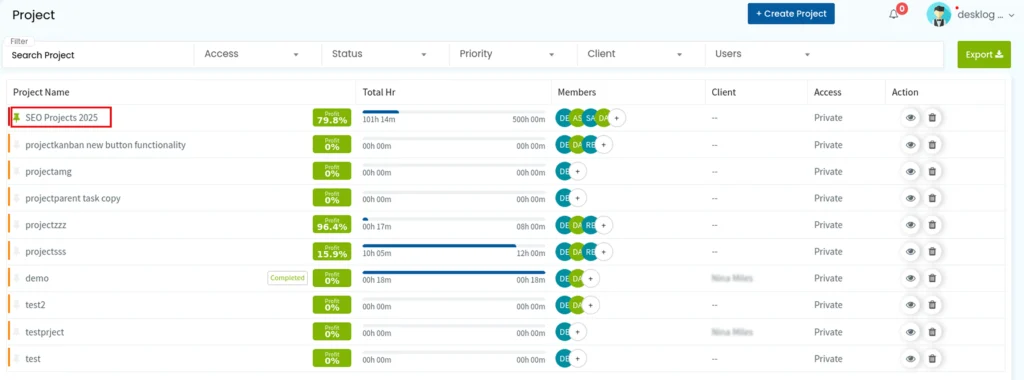Viewport: 1024px width, 380px height.
Task: Click the Create Project button
Action: click(791, 14)
